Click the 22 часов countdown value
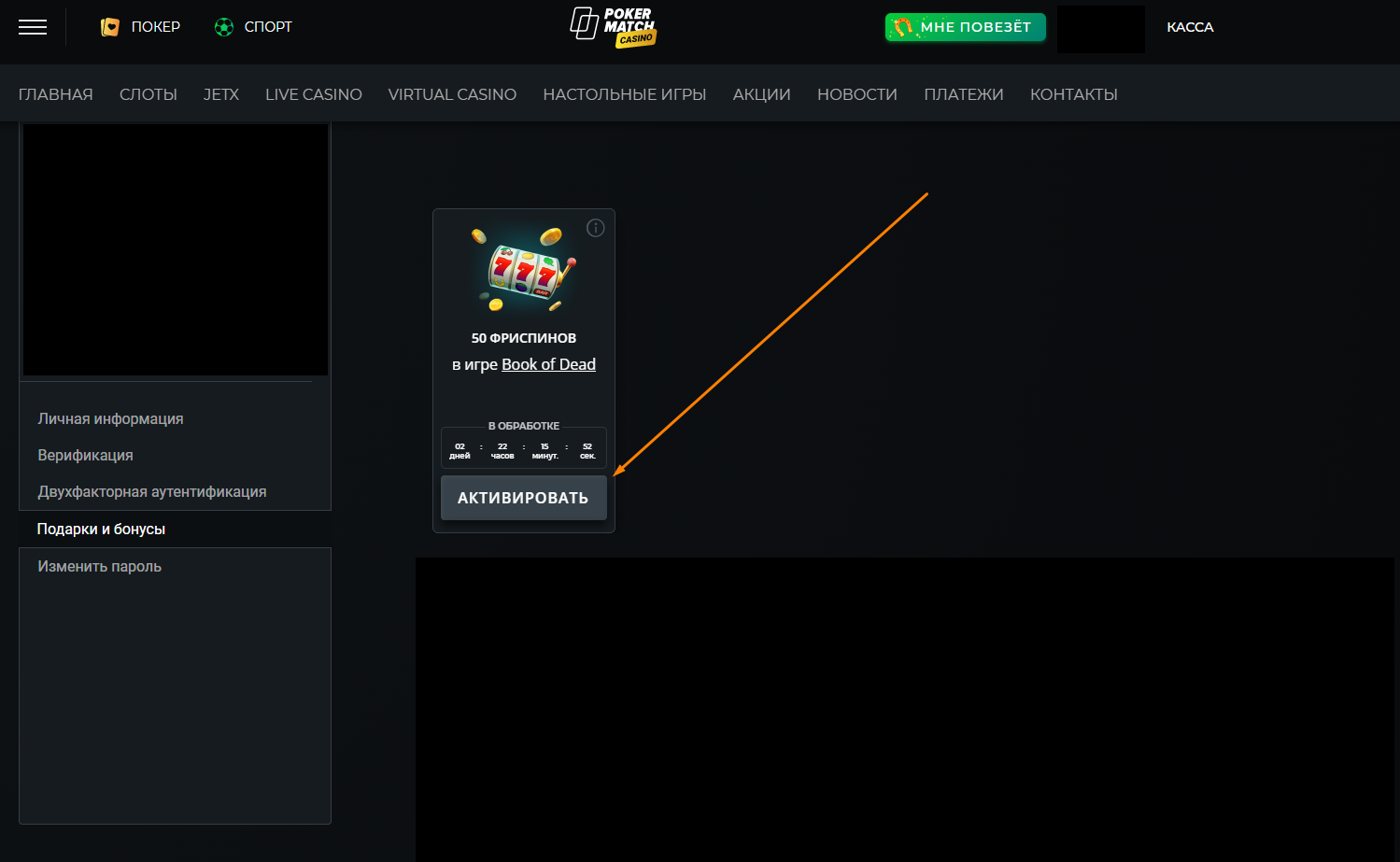Screen dimensions: 1400x862 [502, 451]
